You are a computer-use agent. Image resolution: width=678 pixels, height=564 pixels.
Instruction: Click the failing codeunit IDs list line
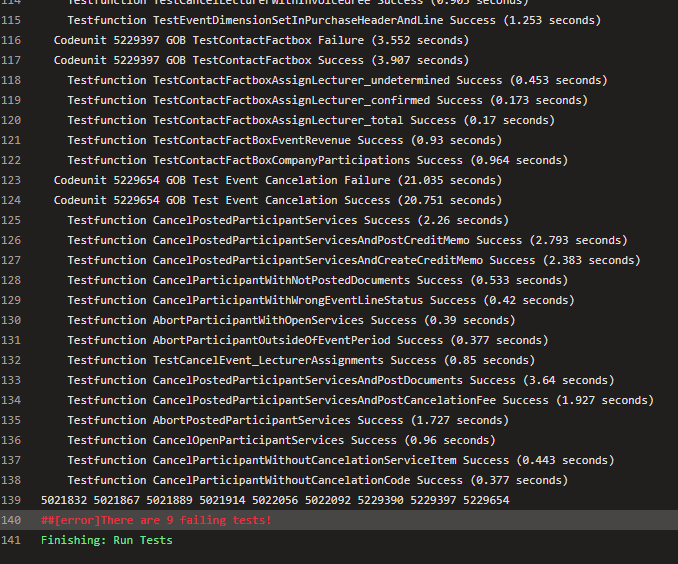[x=275, y=500]
